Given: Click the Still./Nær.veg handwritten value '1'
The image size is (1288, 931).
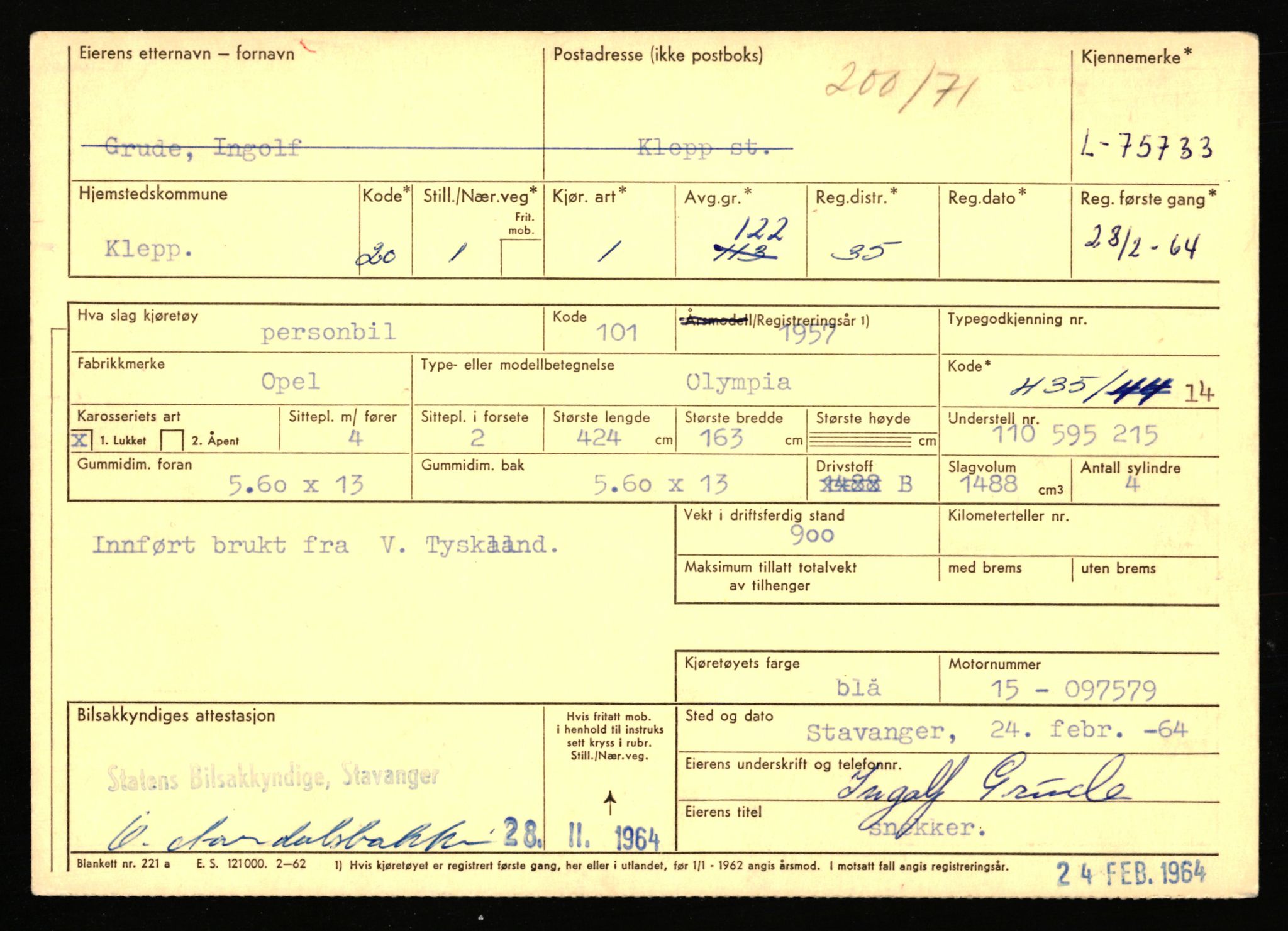Looking at the screenshot, I should point(458,253).
